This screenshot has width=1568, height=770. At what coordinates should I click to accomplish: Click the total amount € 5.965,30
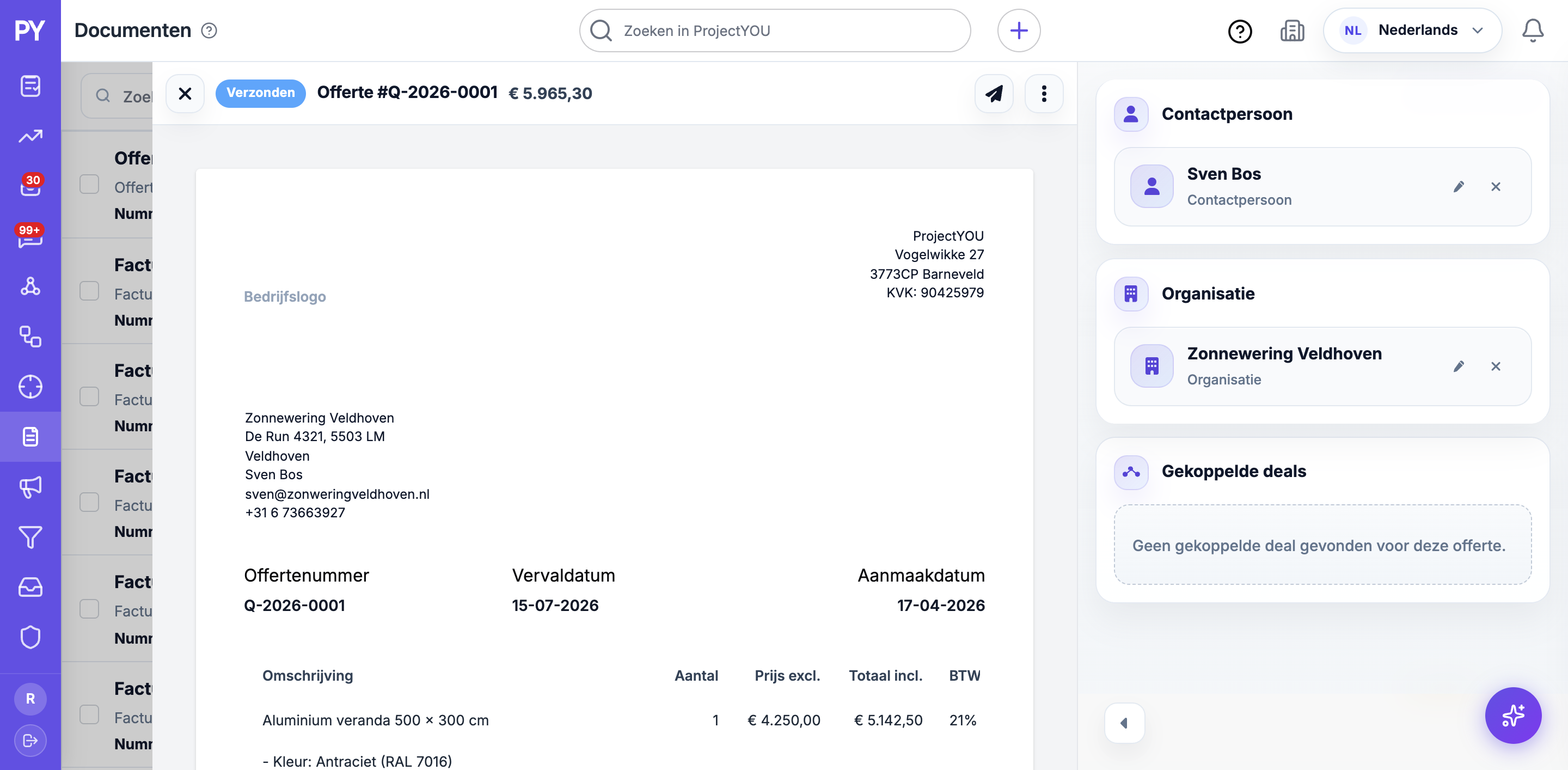point(550,93)
